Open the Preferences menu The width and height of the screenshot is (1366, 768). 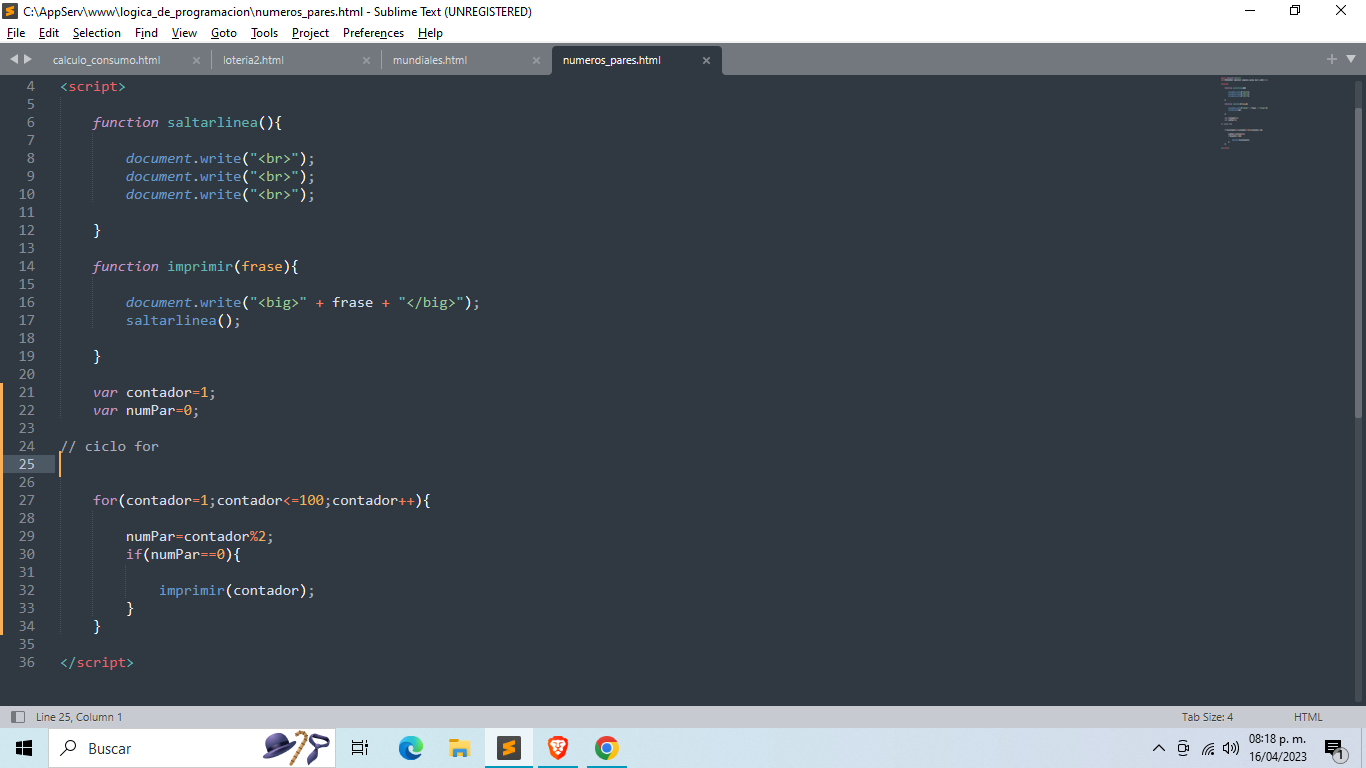[373, 33]
